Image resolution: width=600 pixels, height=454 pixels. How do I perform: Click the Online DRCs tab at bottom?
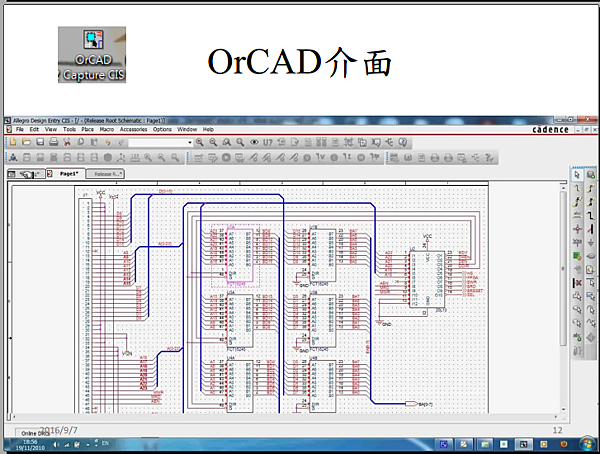click(34, 433)
